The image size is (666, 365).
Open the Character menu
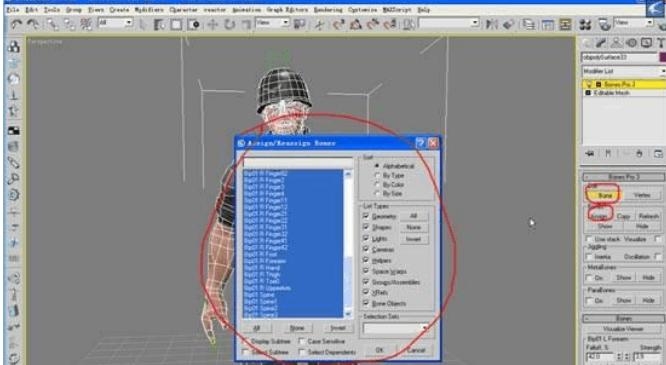pos(183,9)
